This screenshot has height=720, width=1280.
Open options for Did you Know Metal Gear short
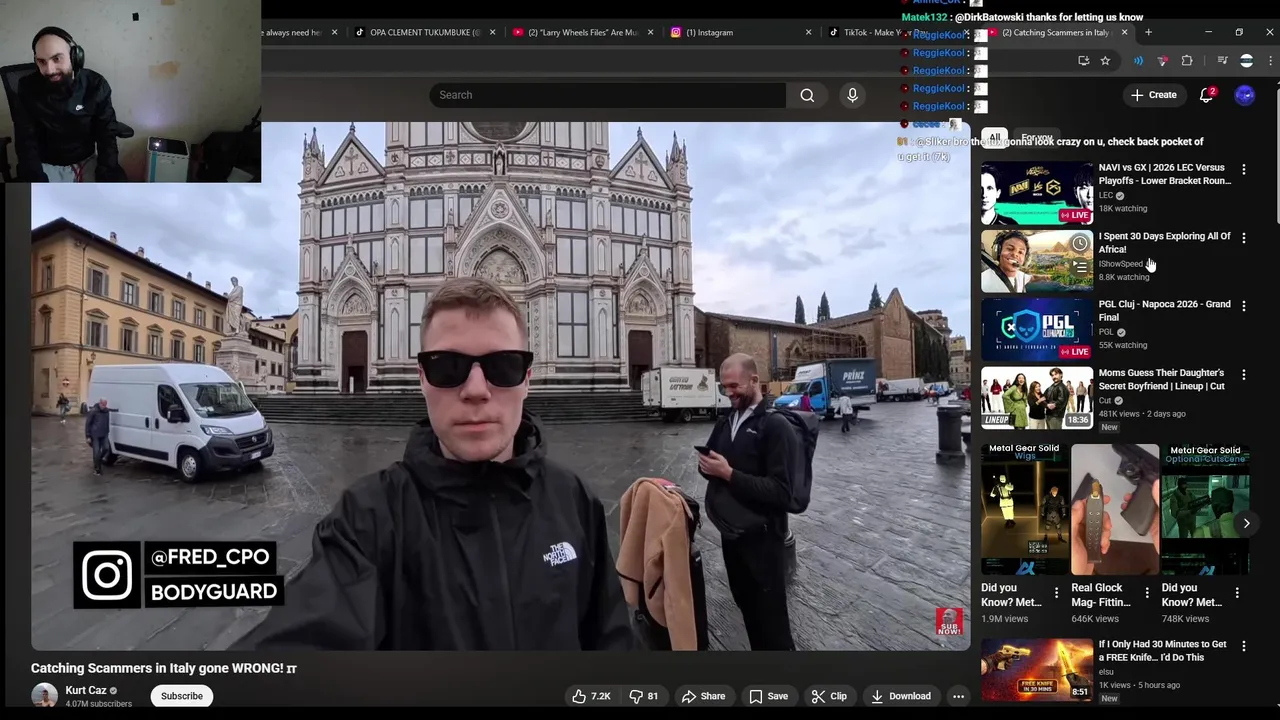coord(1056,593)
